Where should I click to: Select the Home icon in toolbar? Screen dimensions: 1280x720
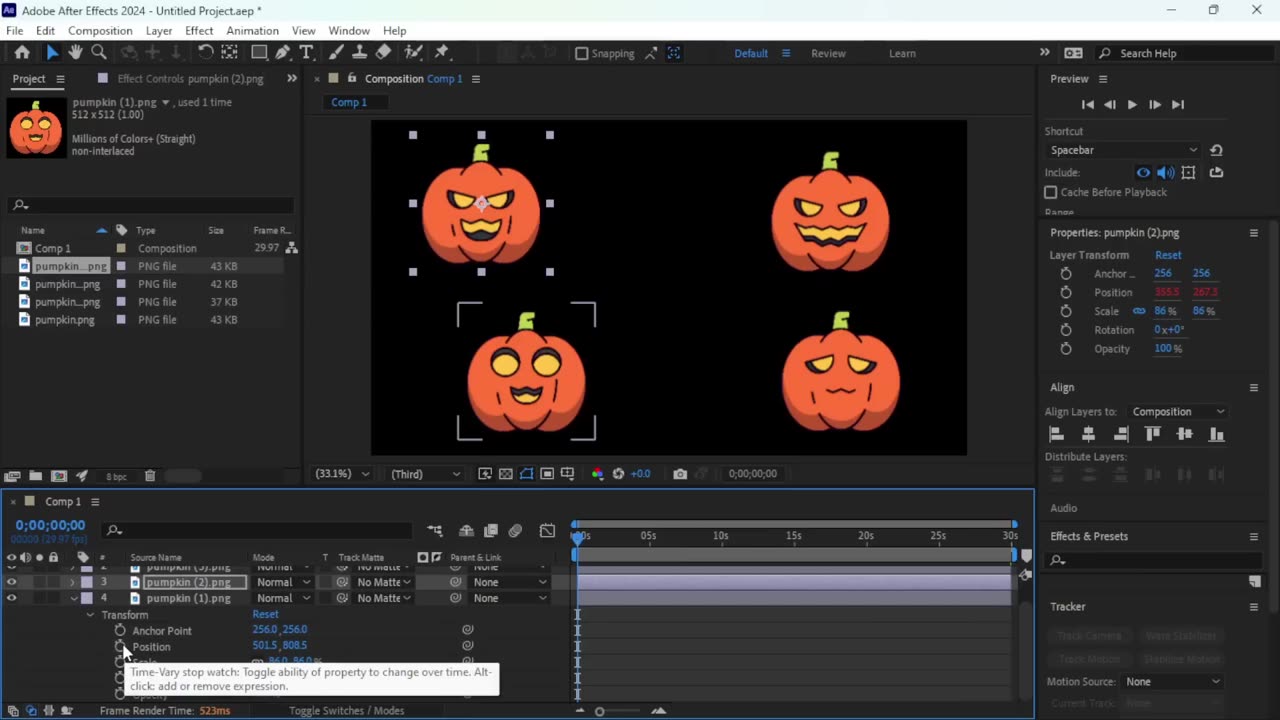[x=22, y=53]
